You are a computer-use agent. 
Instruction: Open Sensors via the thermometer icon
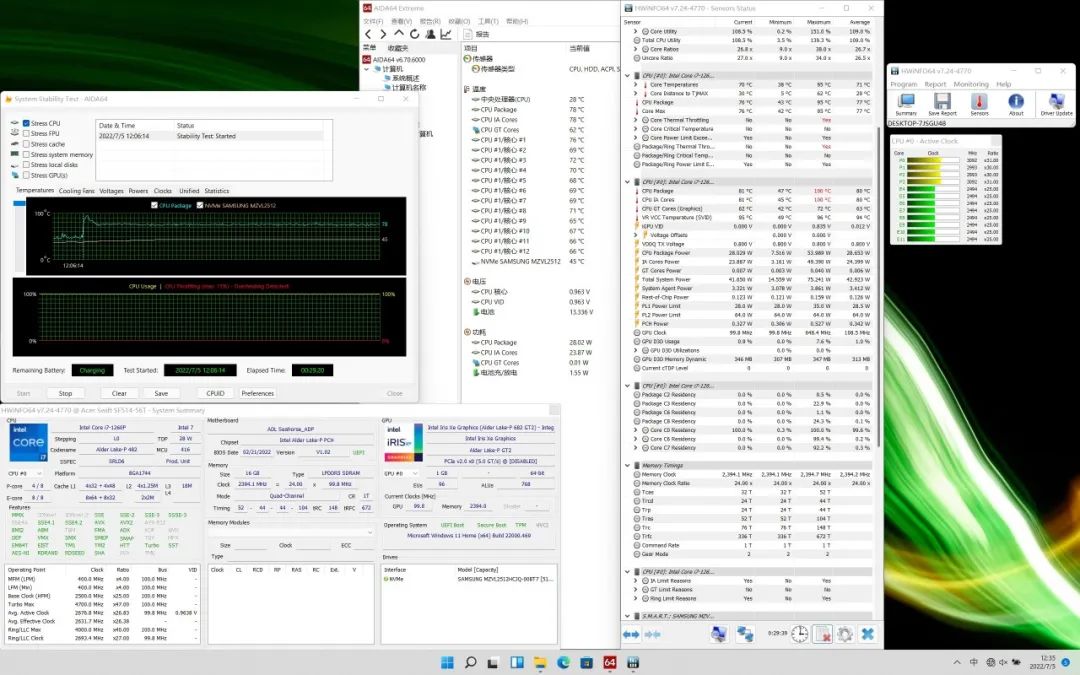tap(979, 103)
